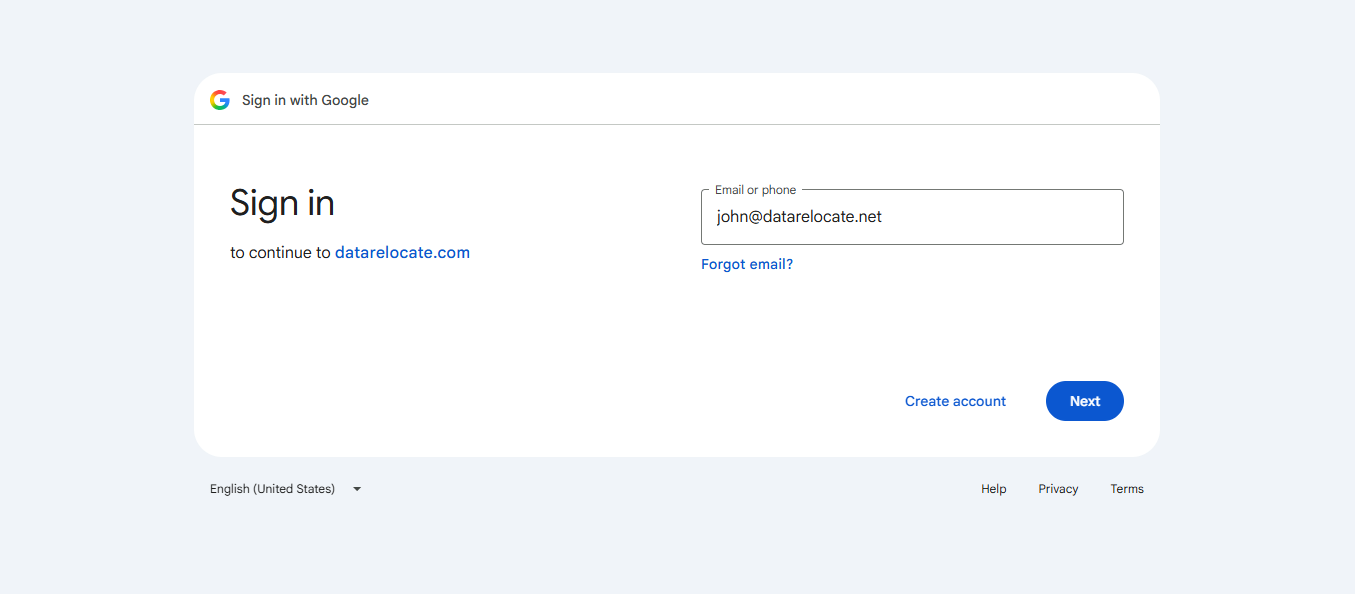
Task: Click the Email or phone field
Action: click(912, 217)
